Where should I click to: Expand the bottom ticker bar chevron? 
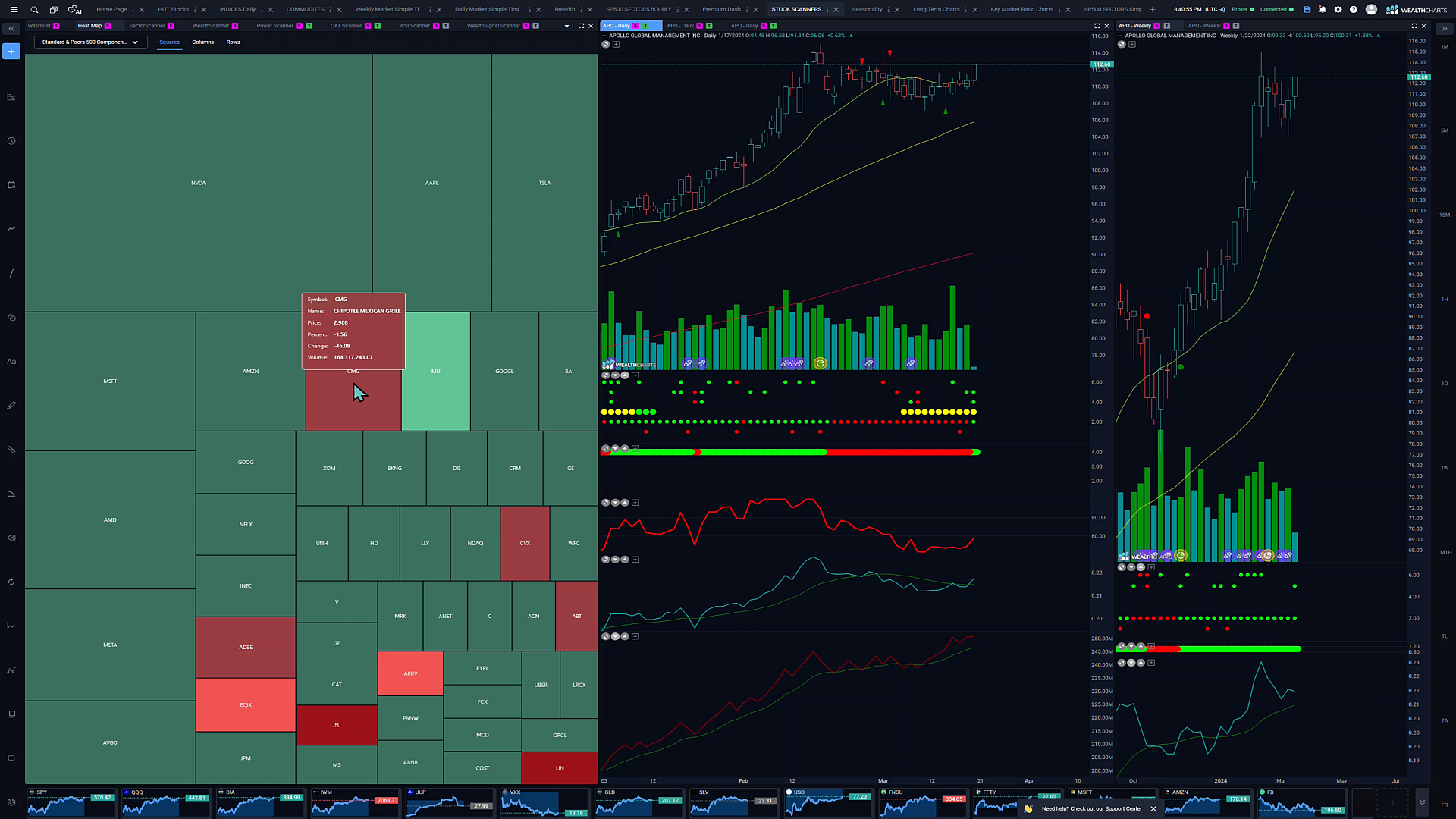(1422, 802)
